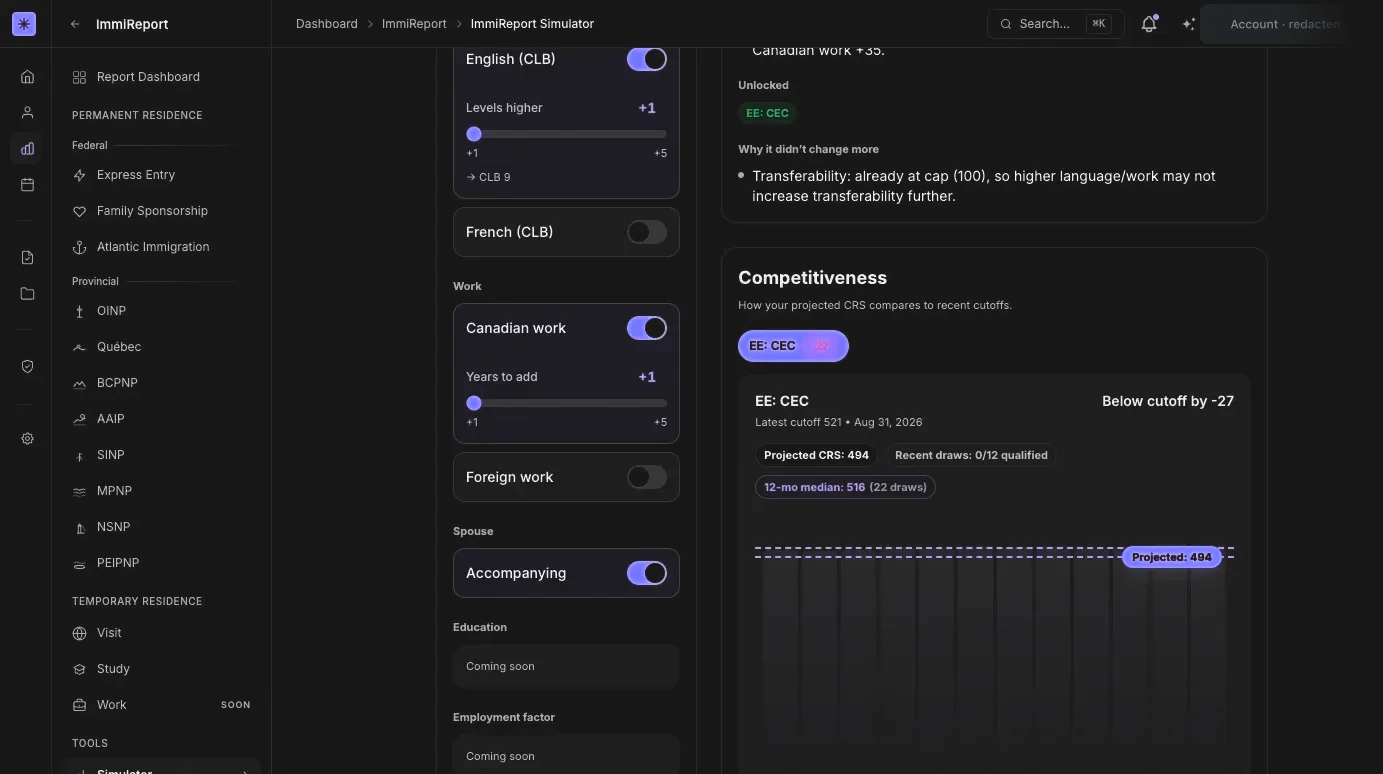Open the notifications bell
This screenshot has width=1383, height=774.
click(x=1149, y=24)
